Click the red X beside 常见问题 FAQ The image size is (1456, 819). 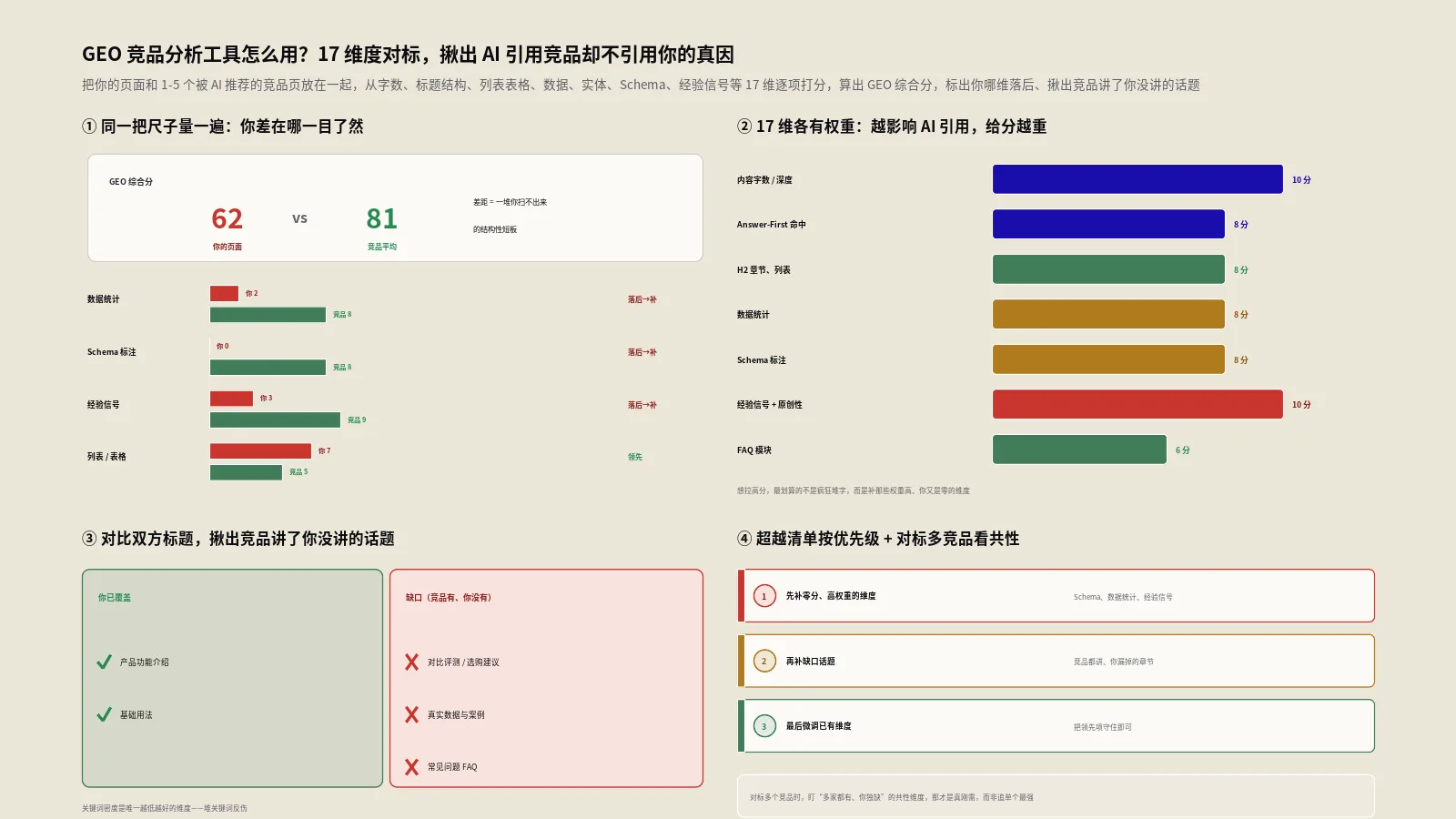tap(412, 767)
